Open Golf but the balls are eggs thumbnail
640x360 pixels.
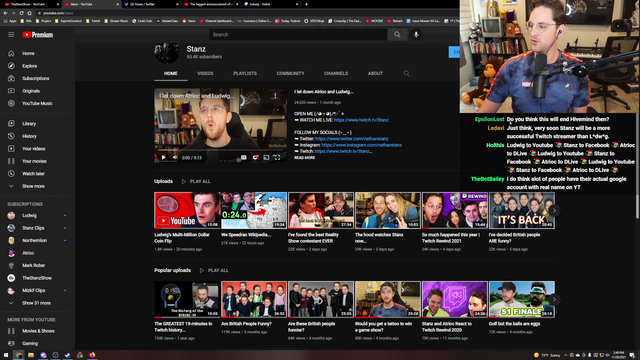pyautogui.click(x=522, y=299)
